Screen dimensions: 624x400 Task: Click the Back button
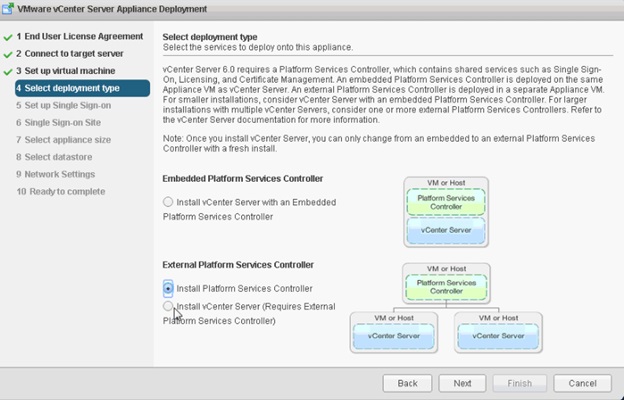pos(407,383)
